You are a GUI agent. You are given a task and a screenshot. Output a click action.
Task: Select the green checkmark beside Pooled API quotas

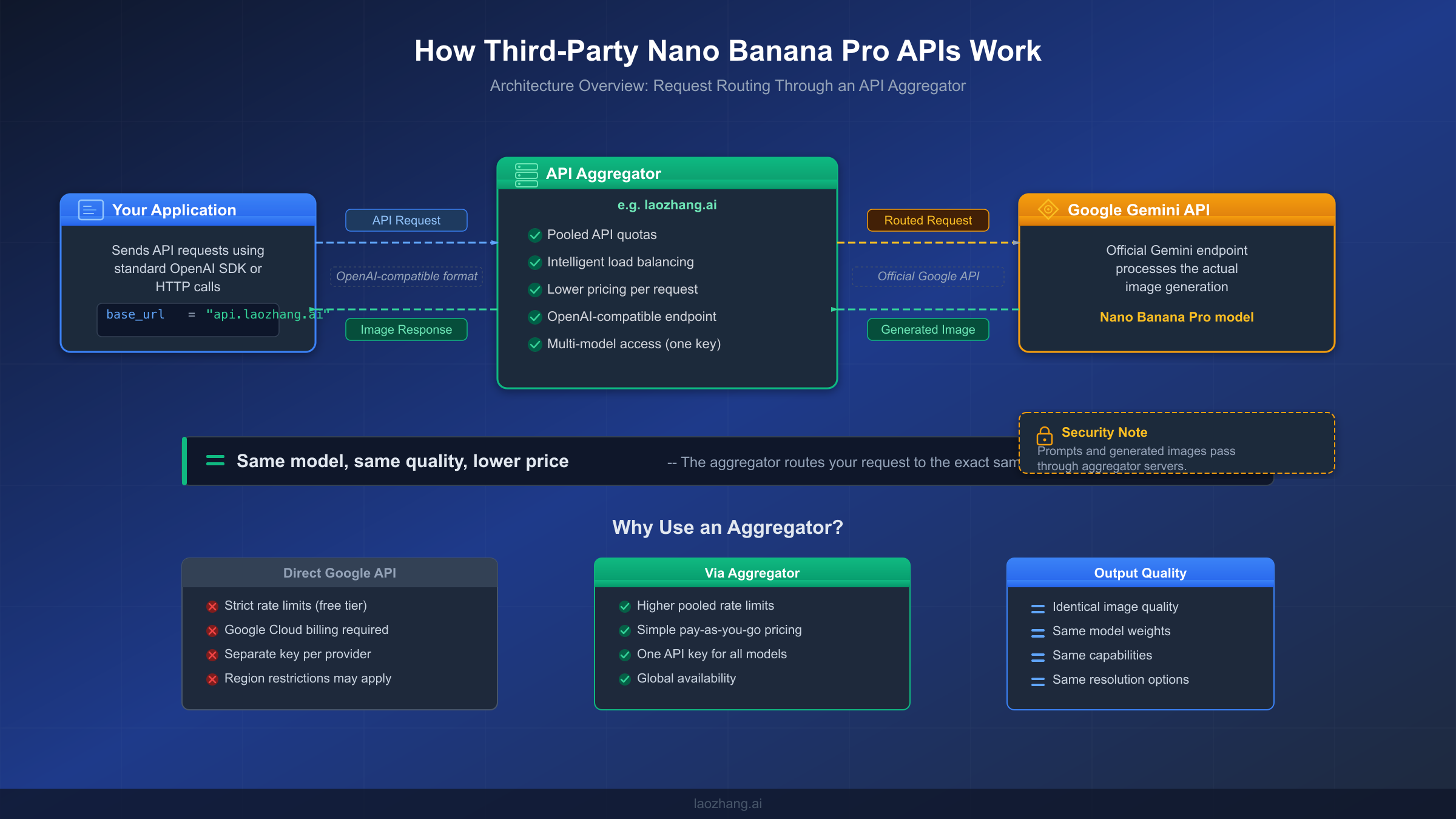click(534, 235)
